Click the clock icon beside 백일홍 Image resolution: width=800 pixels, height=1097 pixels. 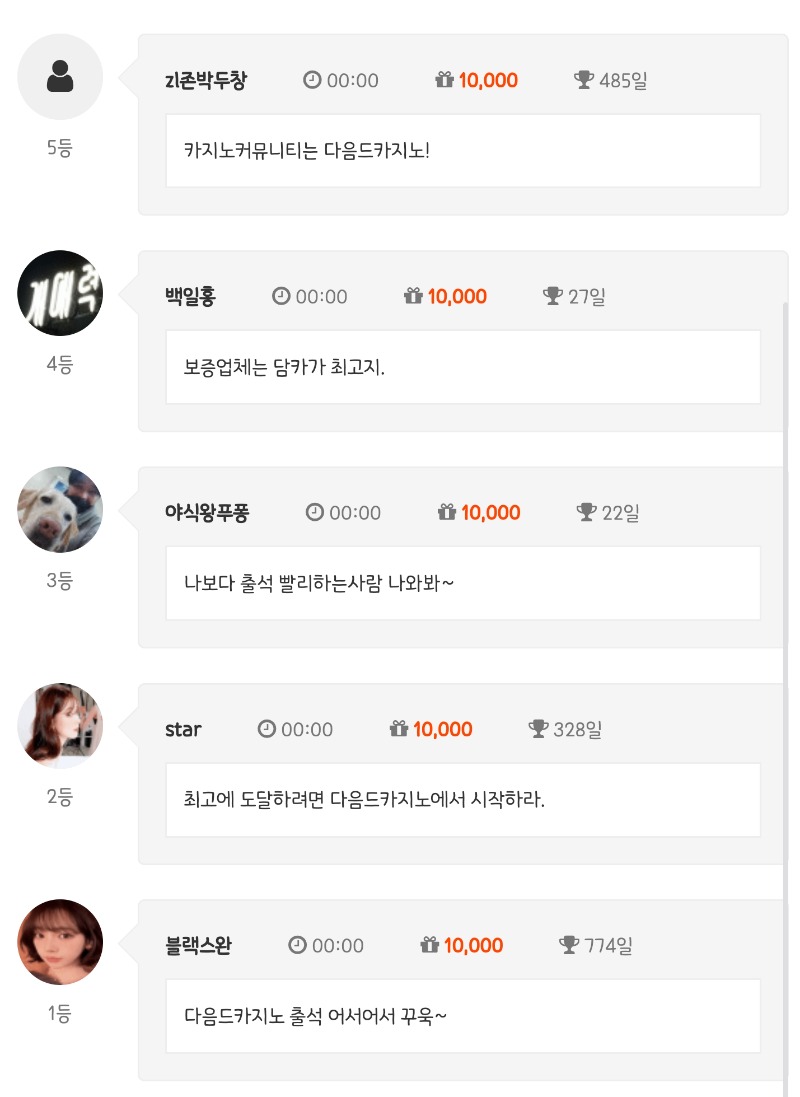click(281, 296)
